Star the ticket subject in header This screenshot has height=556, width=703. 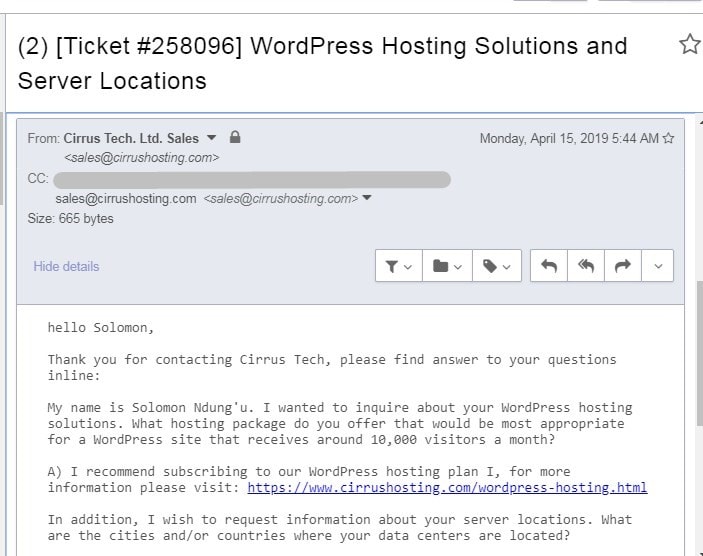pyautogui.click(x=690, y=44)
